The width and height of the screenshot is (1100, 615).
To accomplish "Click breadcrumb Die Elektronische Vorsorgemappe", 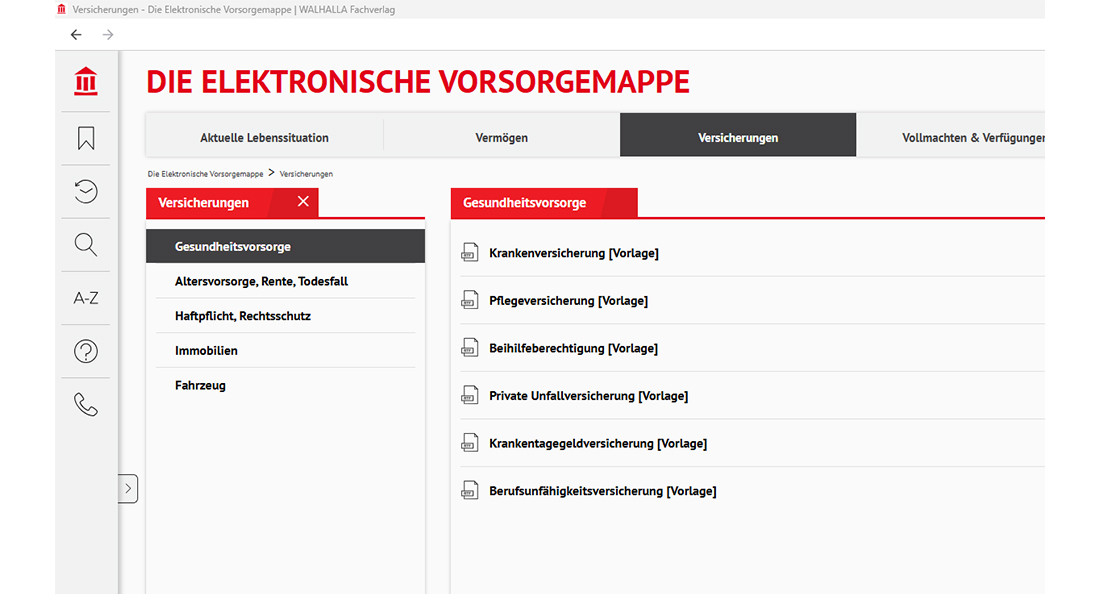I will 206,174.
